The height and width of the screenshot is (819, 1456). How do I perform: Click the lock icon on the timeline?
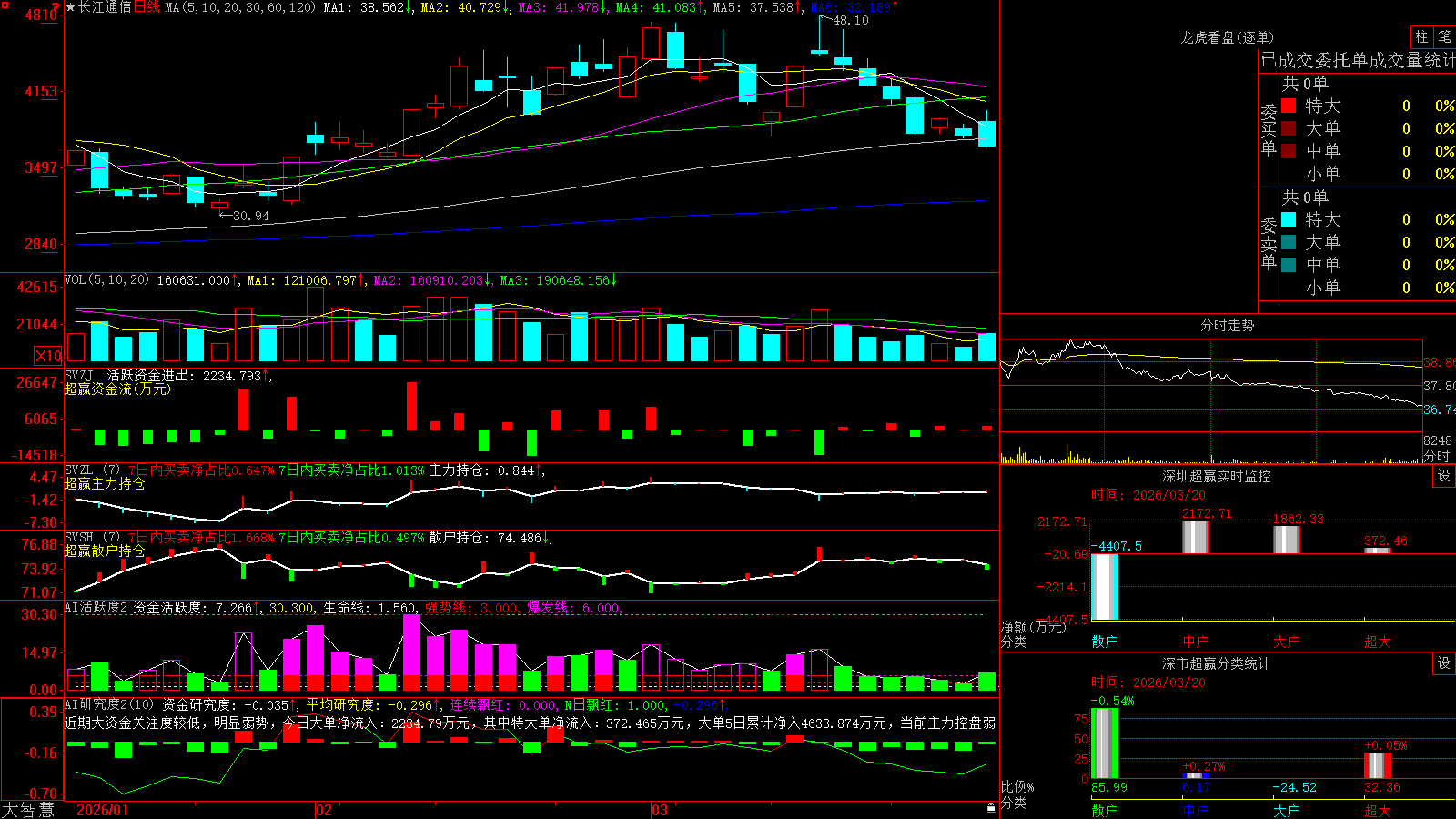coord(992,808)
